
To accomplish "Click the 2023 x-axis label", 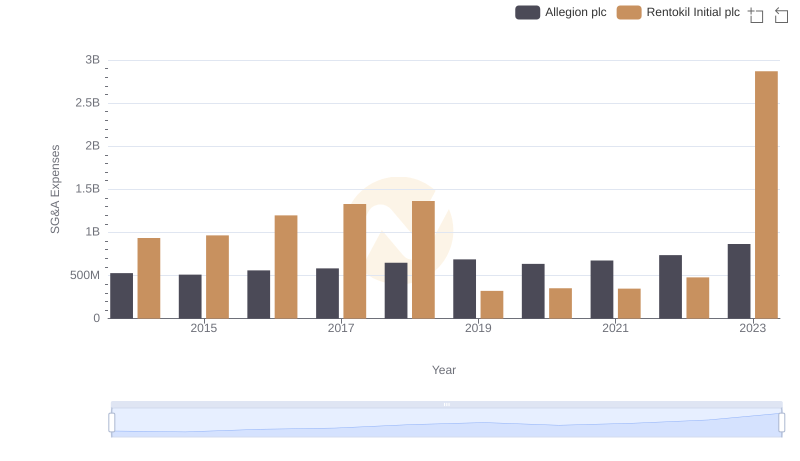I will point(753,328).
